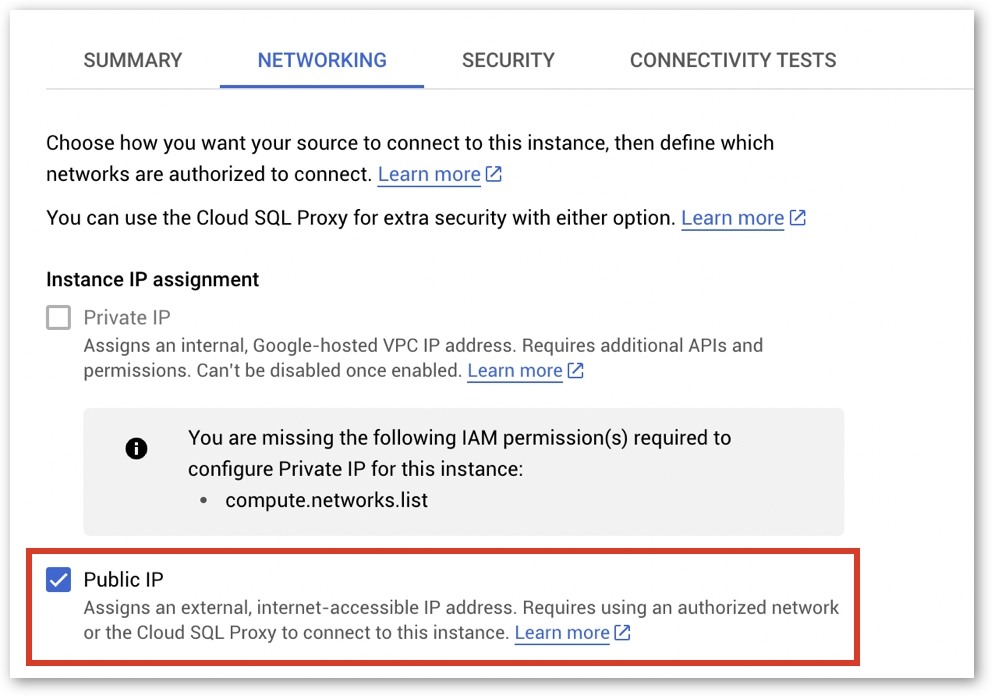This screenshot has width=992, height=696.
Task: Go to the CONNECTIVITY TESTS tab
Action: [733, 60]
